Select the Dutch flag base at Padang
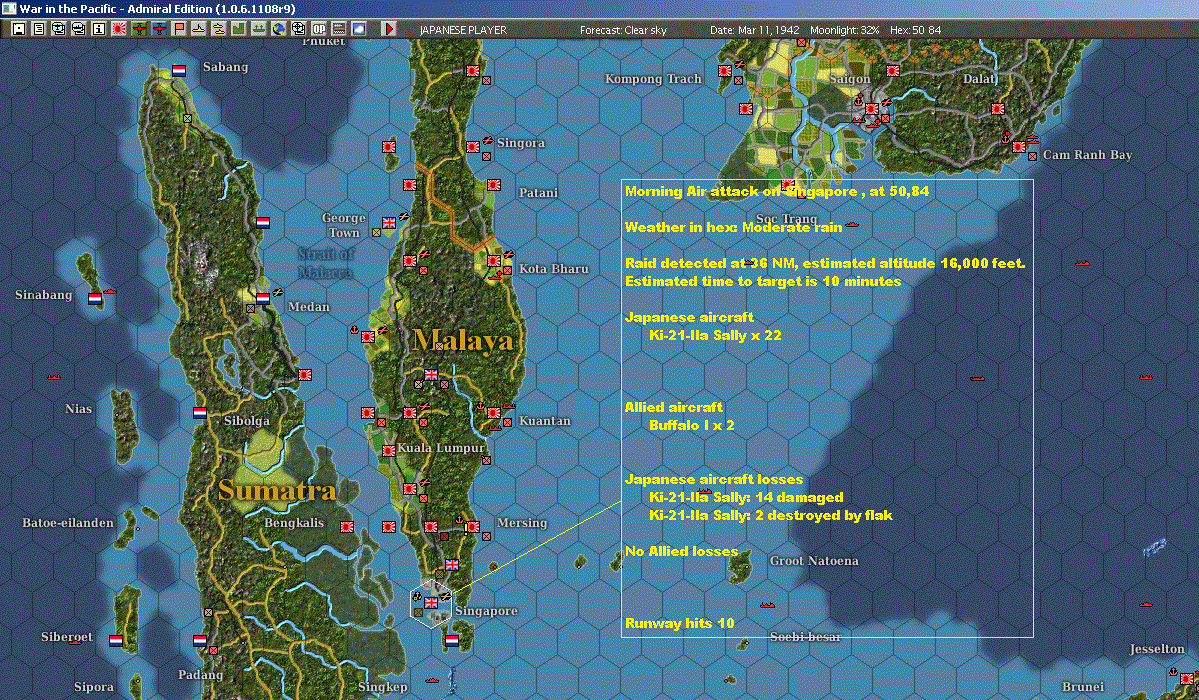1199x700 pixels. tap(200, 640)
